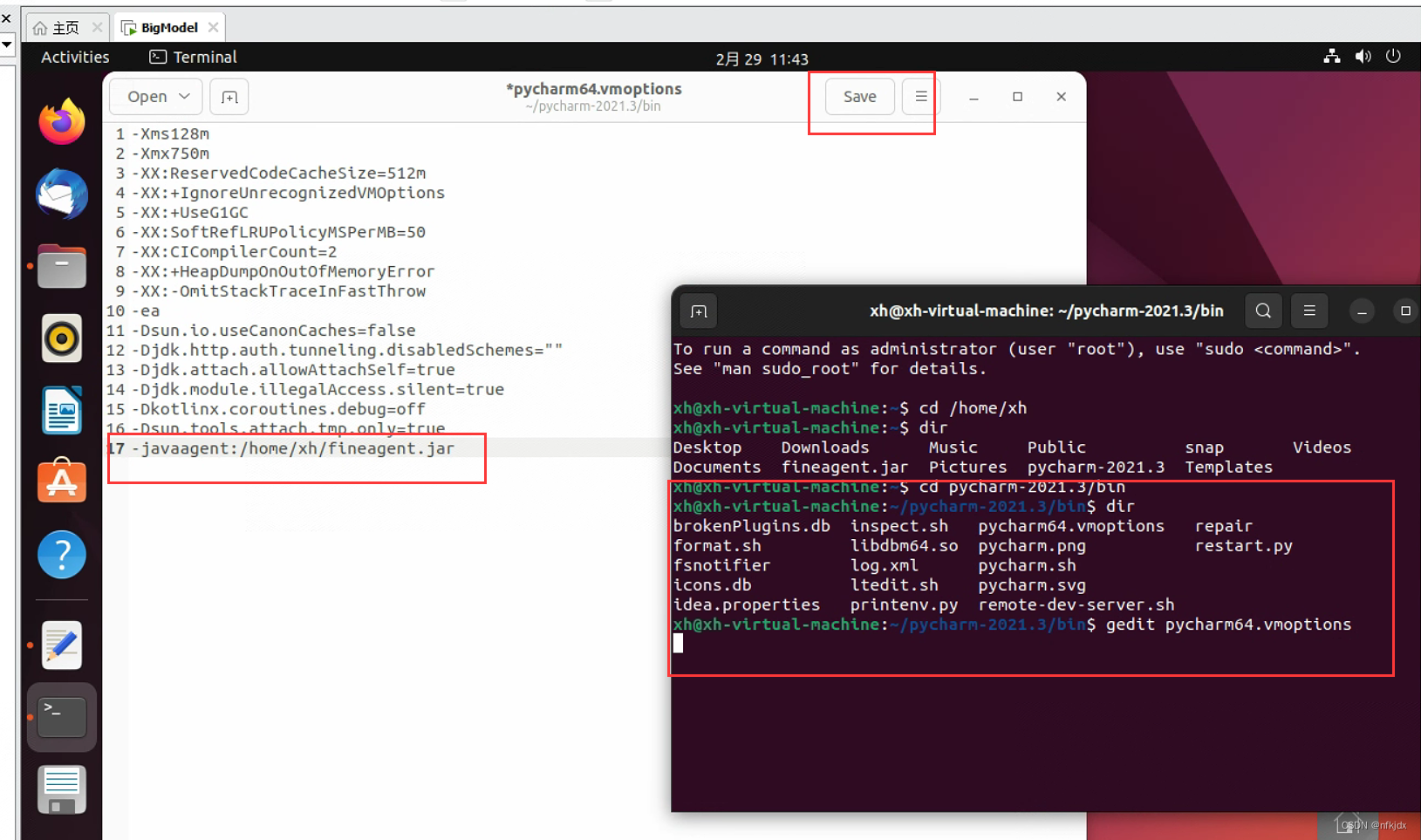Click idea.properties in Terminal output

[x=747, y=604]
